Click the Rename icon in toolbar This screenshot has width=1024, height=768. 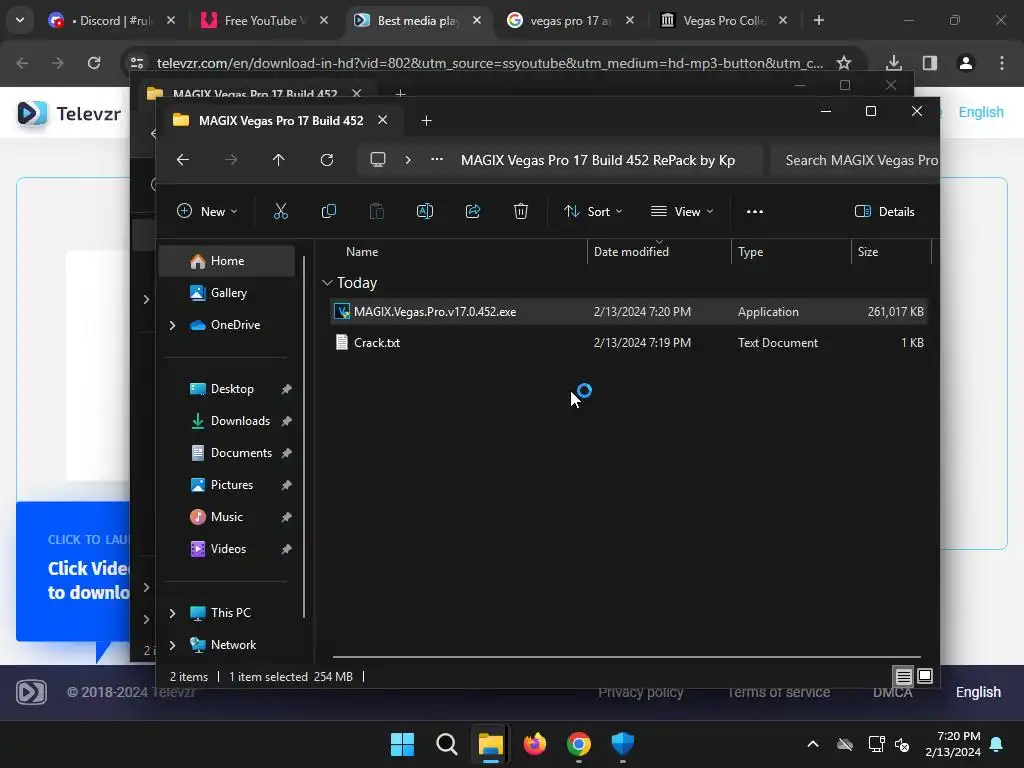[x=424, y=211]
